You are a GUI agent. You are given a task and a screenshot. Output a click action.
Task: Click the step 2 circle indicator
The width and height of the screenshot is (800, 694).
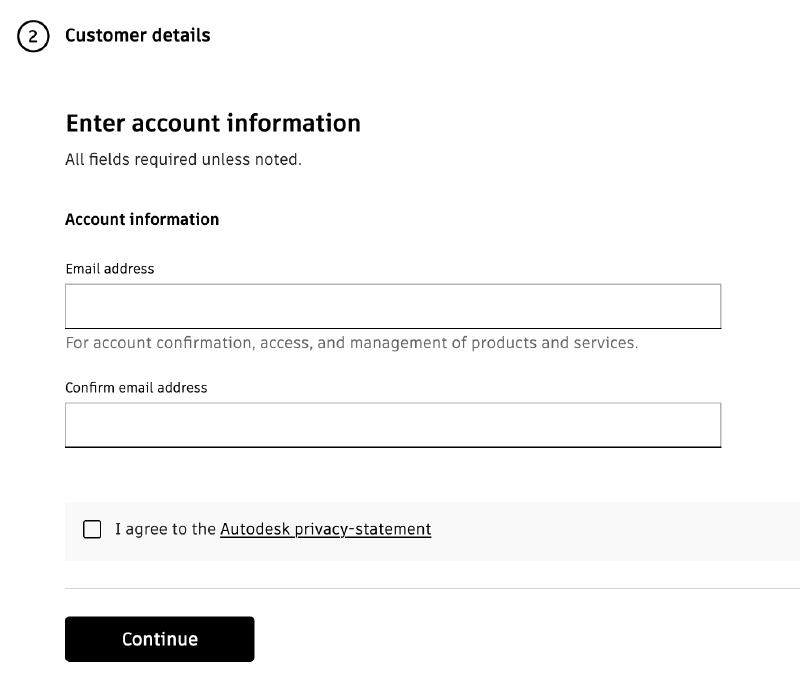tap(32, 35)
